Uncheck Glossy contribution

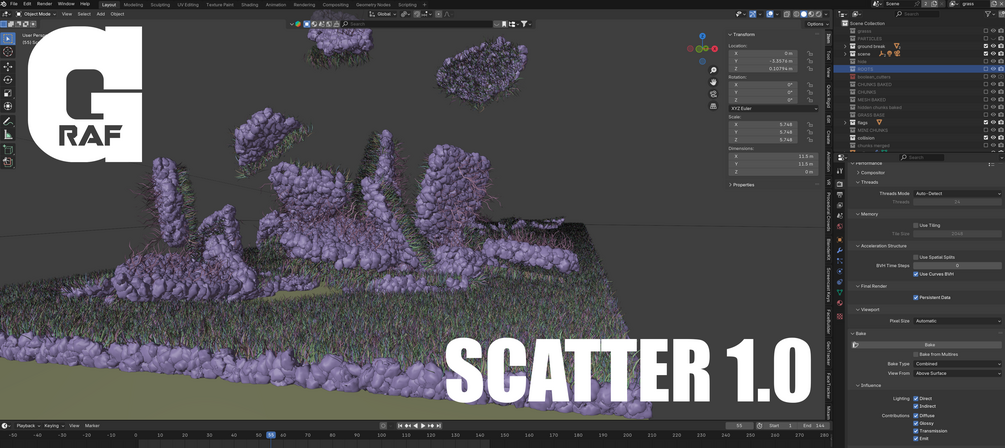[x=916, y=423]
